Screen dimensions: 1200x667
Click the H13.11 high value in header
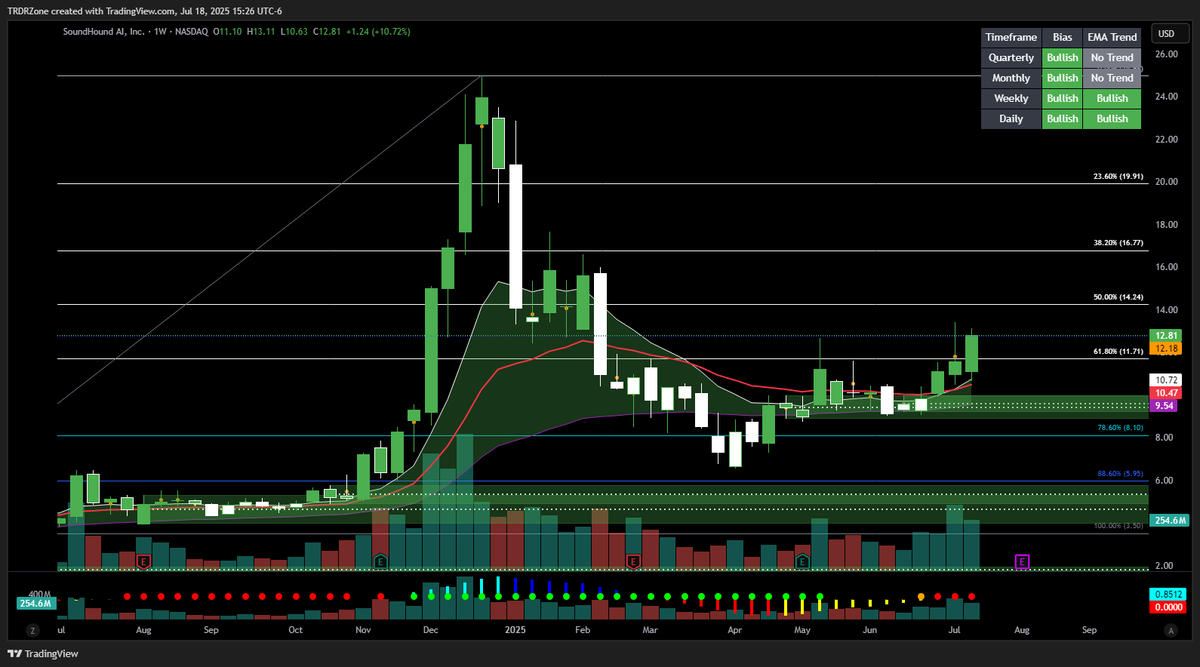point(262,31)
